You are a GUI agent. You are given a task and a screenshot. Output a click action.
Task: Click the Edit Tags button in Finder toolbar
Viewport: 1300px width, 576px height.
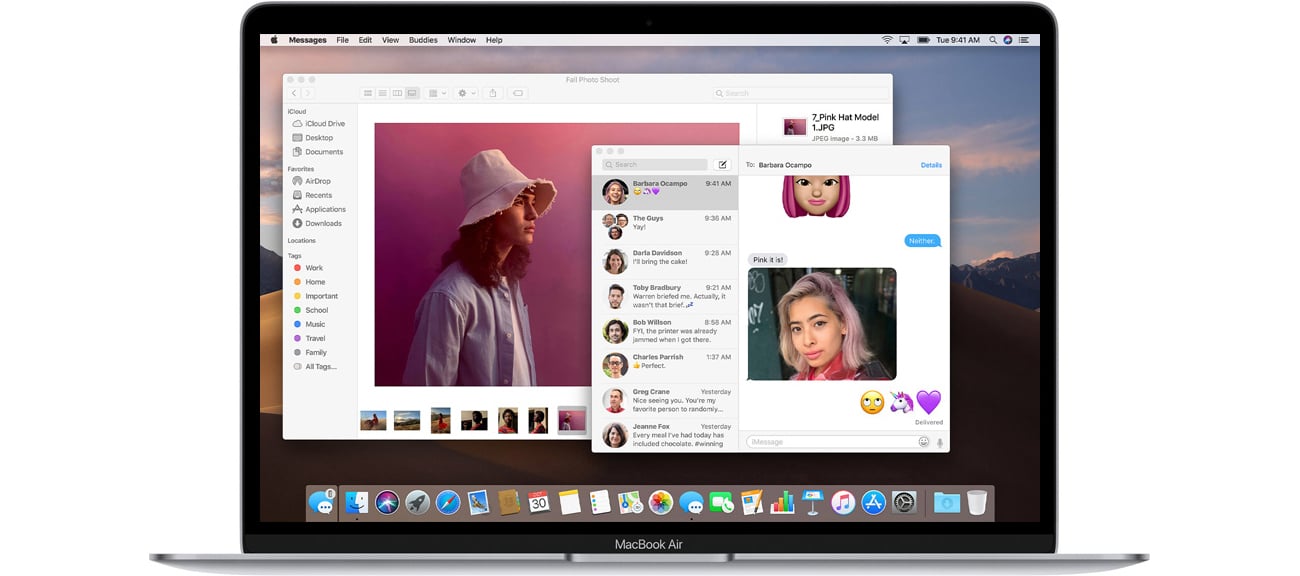[x=518, y=93]
